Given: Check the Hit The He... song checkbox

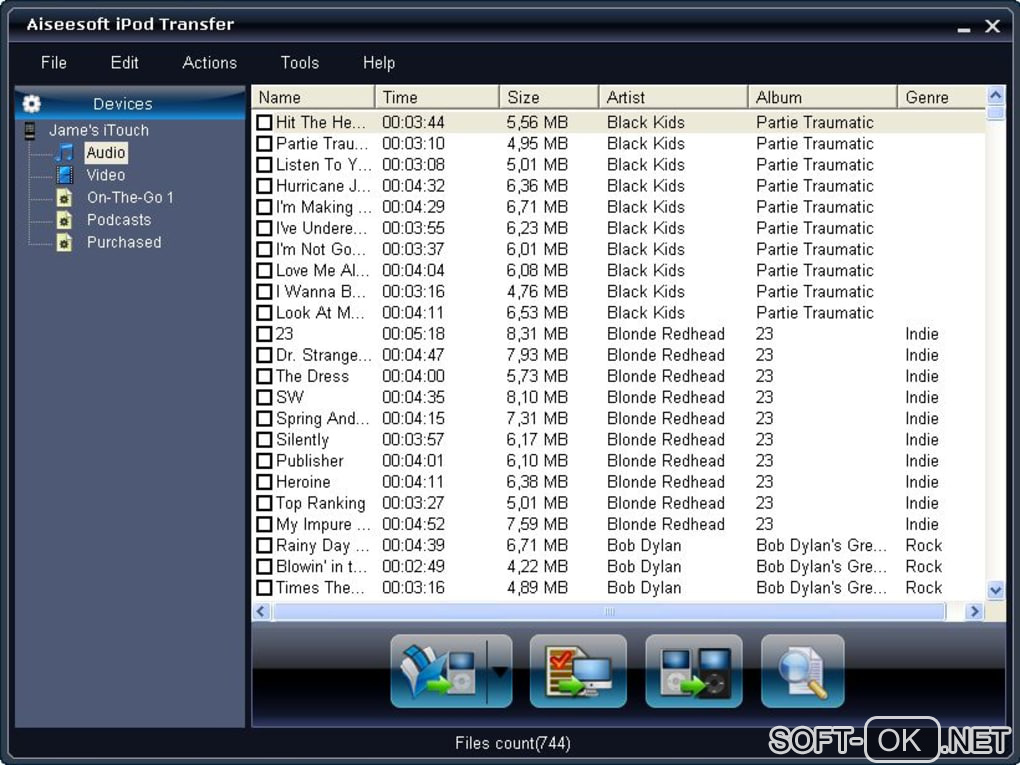Looking at the screenshot, I should (264, 122).
